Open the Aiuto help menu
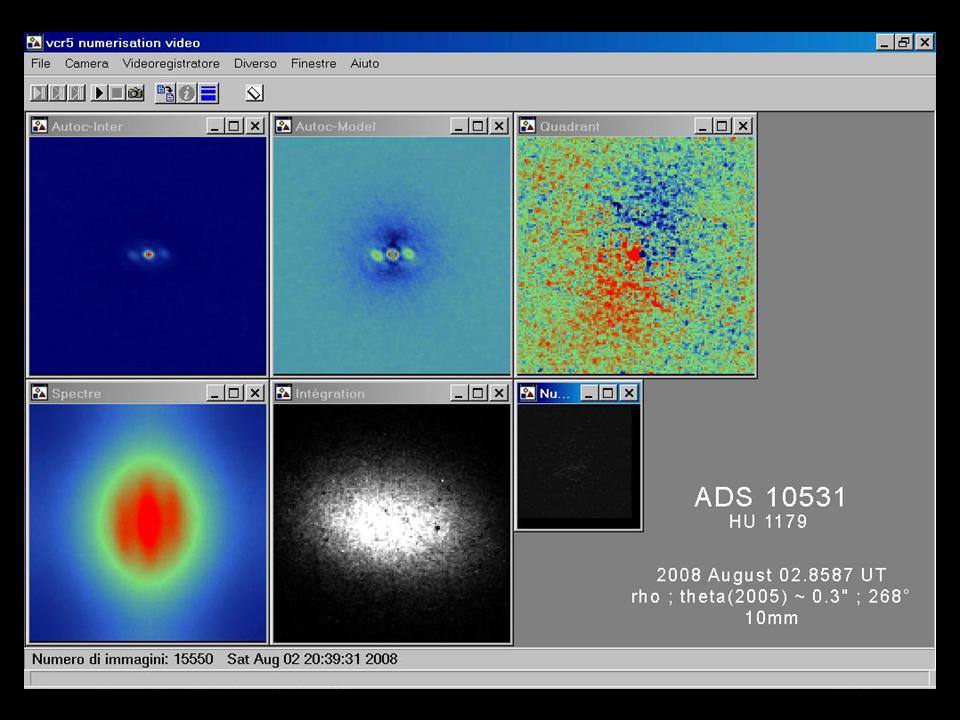960x720 pixels. coord(364,63)
